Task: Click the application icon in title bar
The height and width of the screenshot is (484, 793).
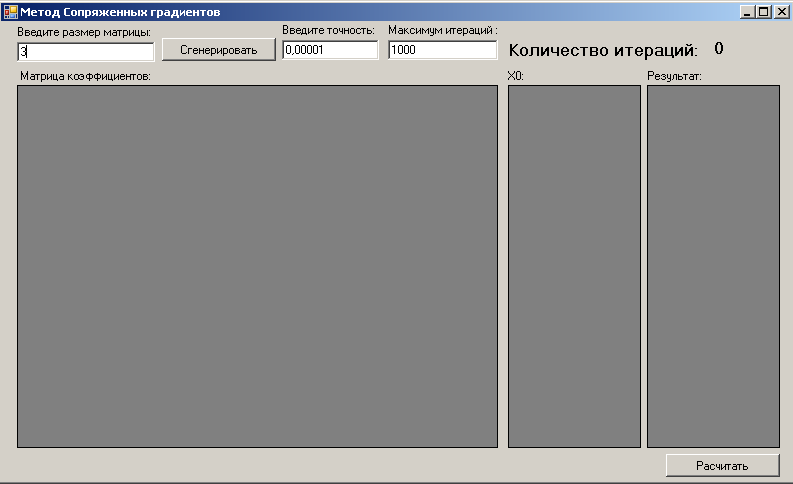Action: pyautogui.click(x=10, y=12)
